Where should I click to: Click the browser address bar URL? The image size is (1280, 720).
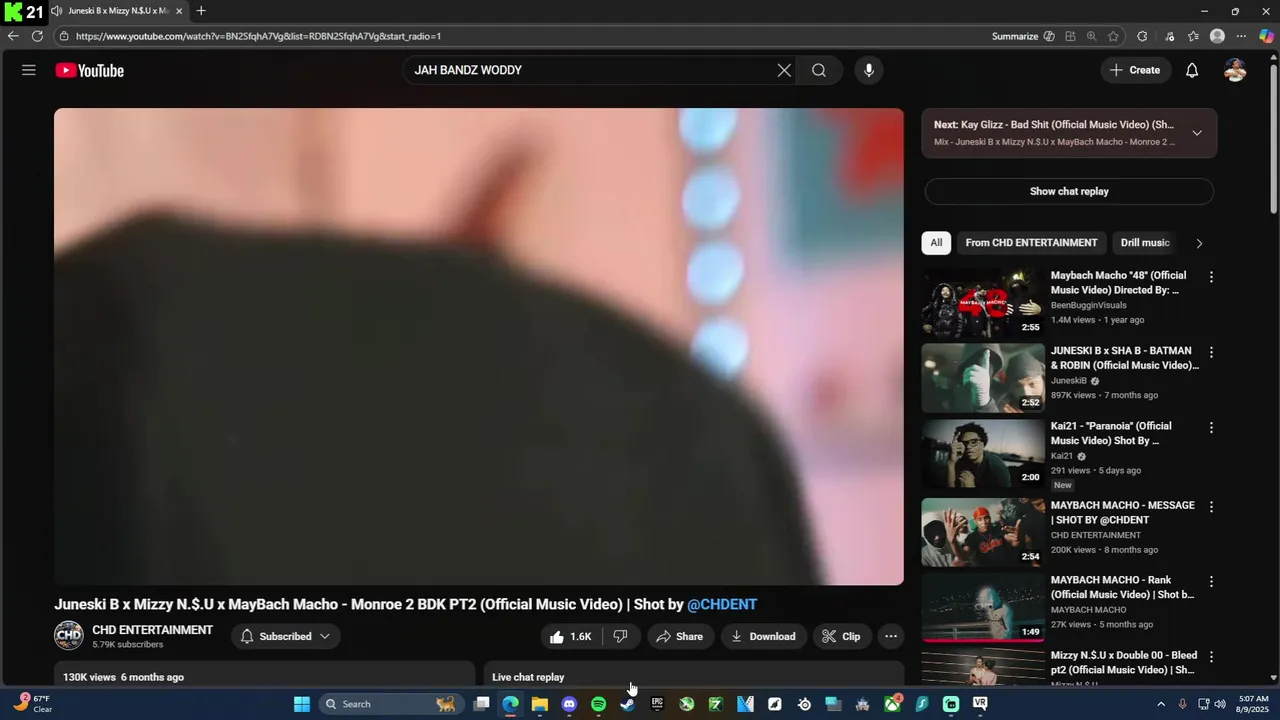[258, 36]
